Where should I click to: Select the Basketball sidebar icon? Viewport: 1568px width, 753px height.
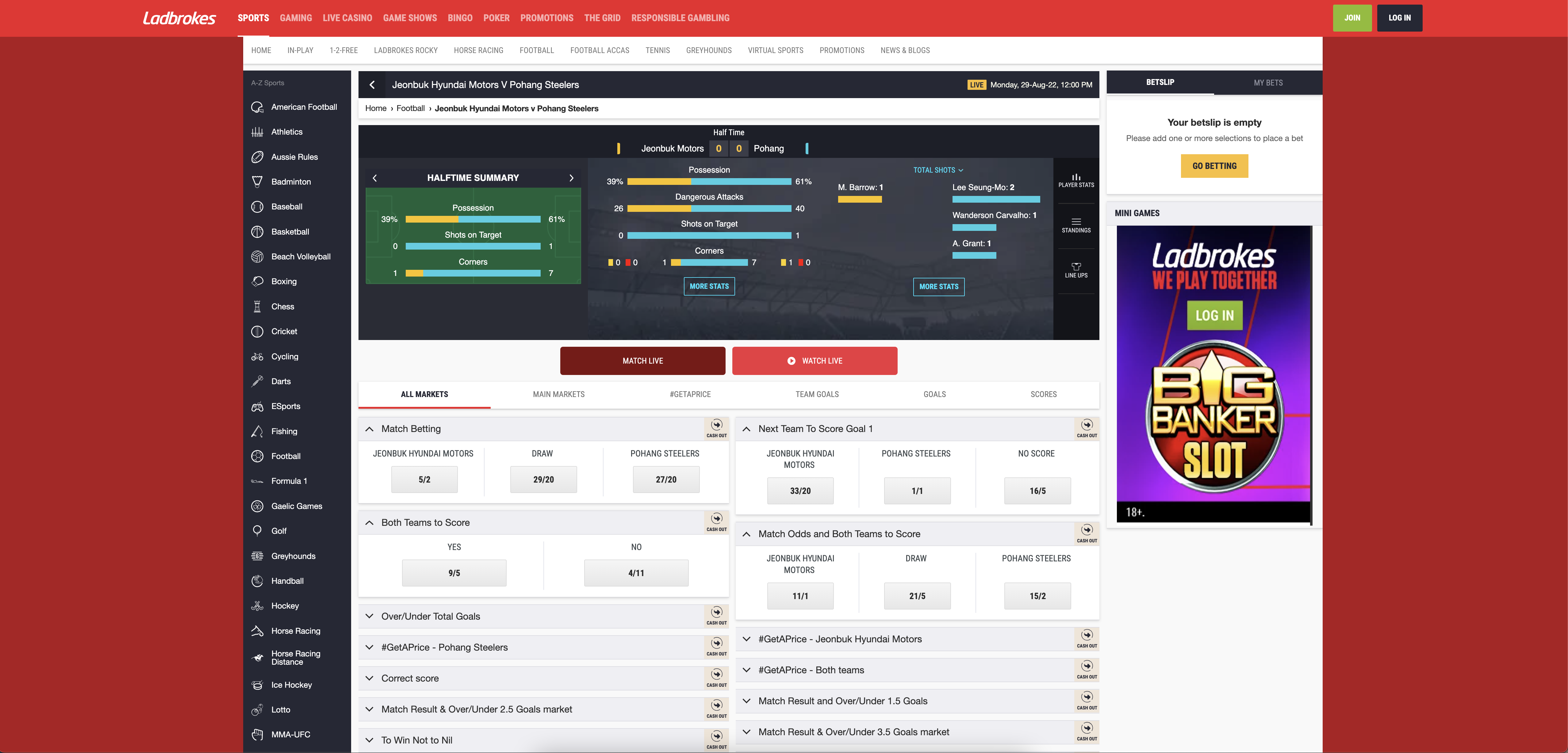[258, 232]
